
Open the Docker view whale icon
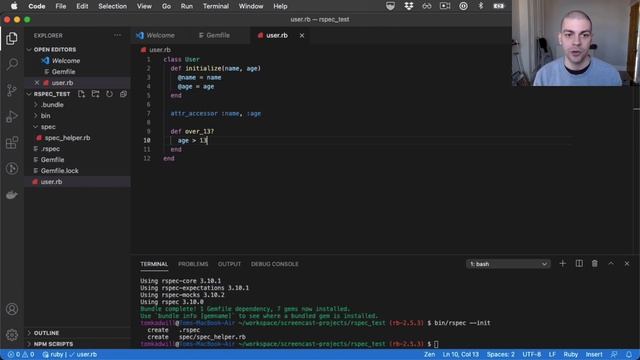tap(12, 195)
